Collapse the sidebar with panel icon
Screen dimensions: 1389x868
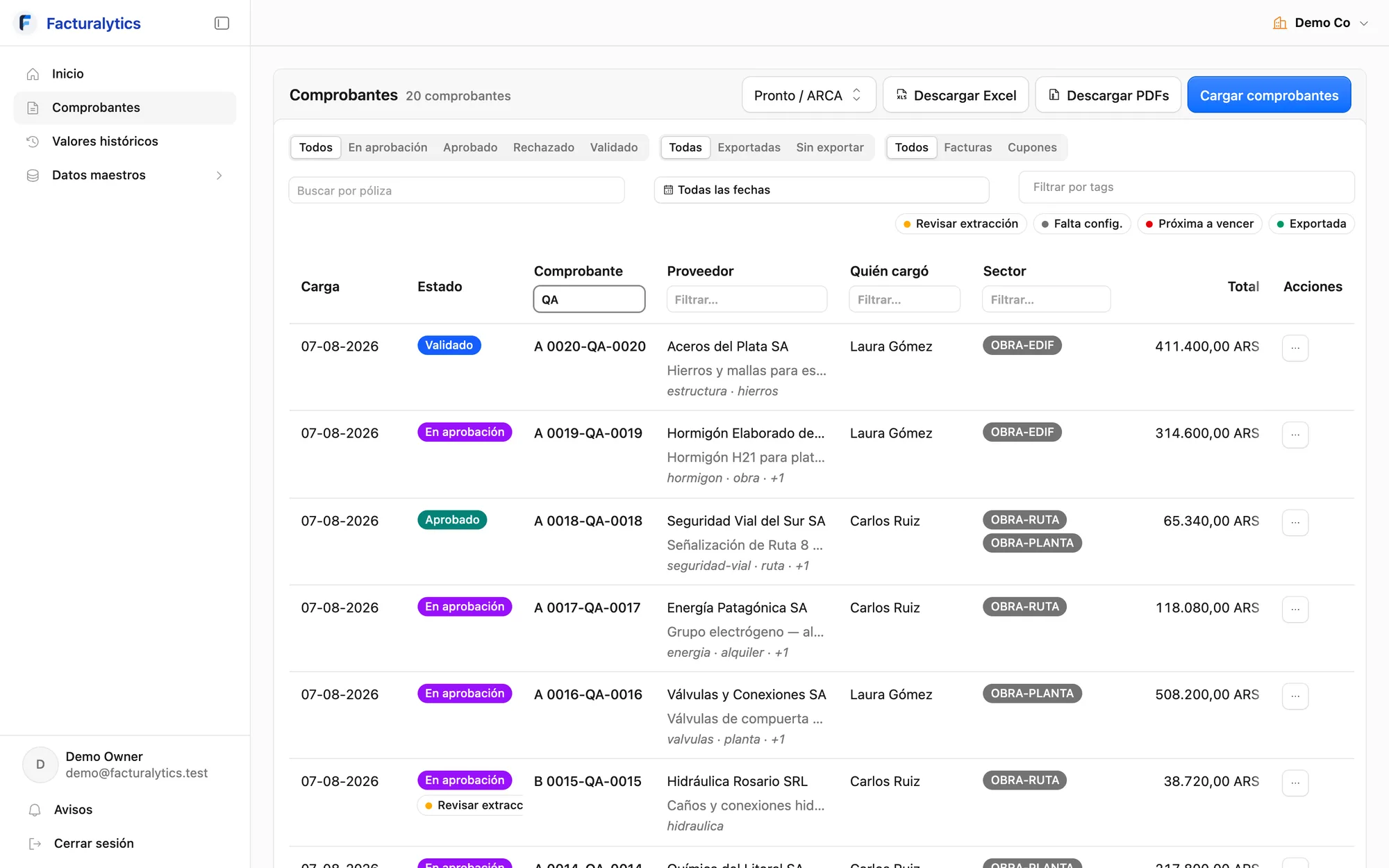pos(222,23)
